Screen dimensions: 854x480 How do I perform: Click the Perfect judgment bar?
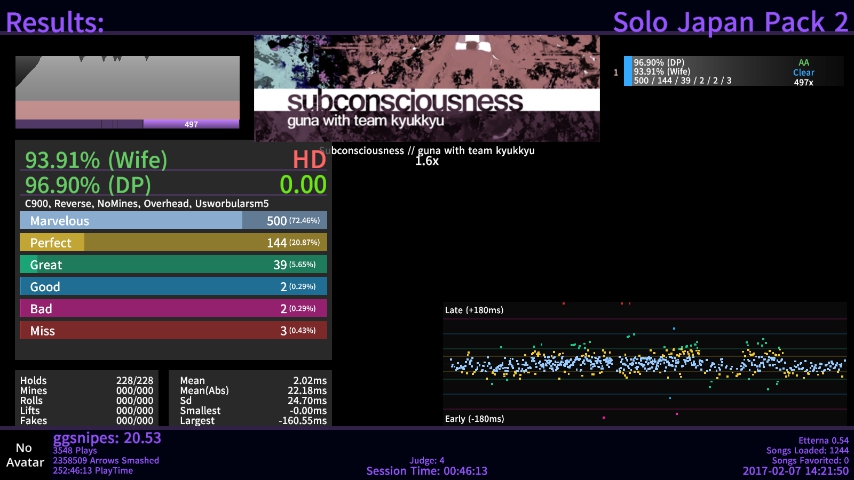click(173, 243)
